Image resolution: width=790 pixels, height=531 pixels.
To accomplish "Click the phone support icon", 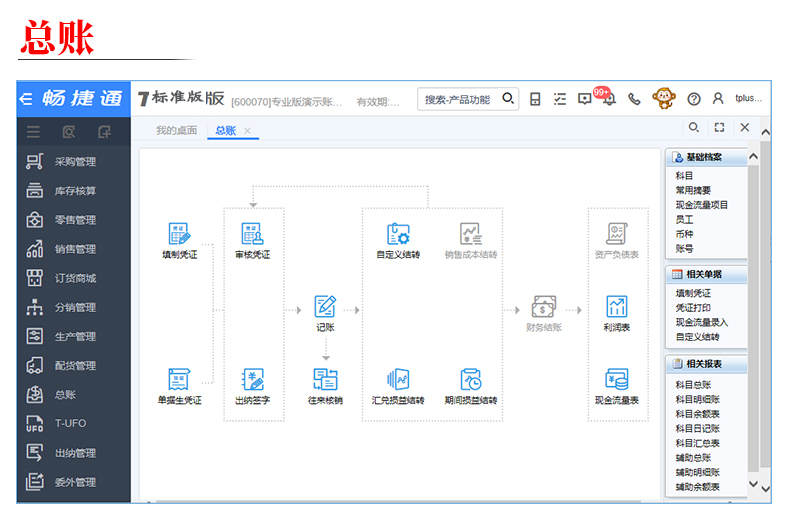I will coord(634,99).
